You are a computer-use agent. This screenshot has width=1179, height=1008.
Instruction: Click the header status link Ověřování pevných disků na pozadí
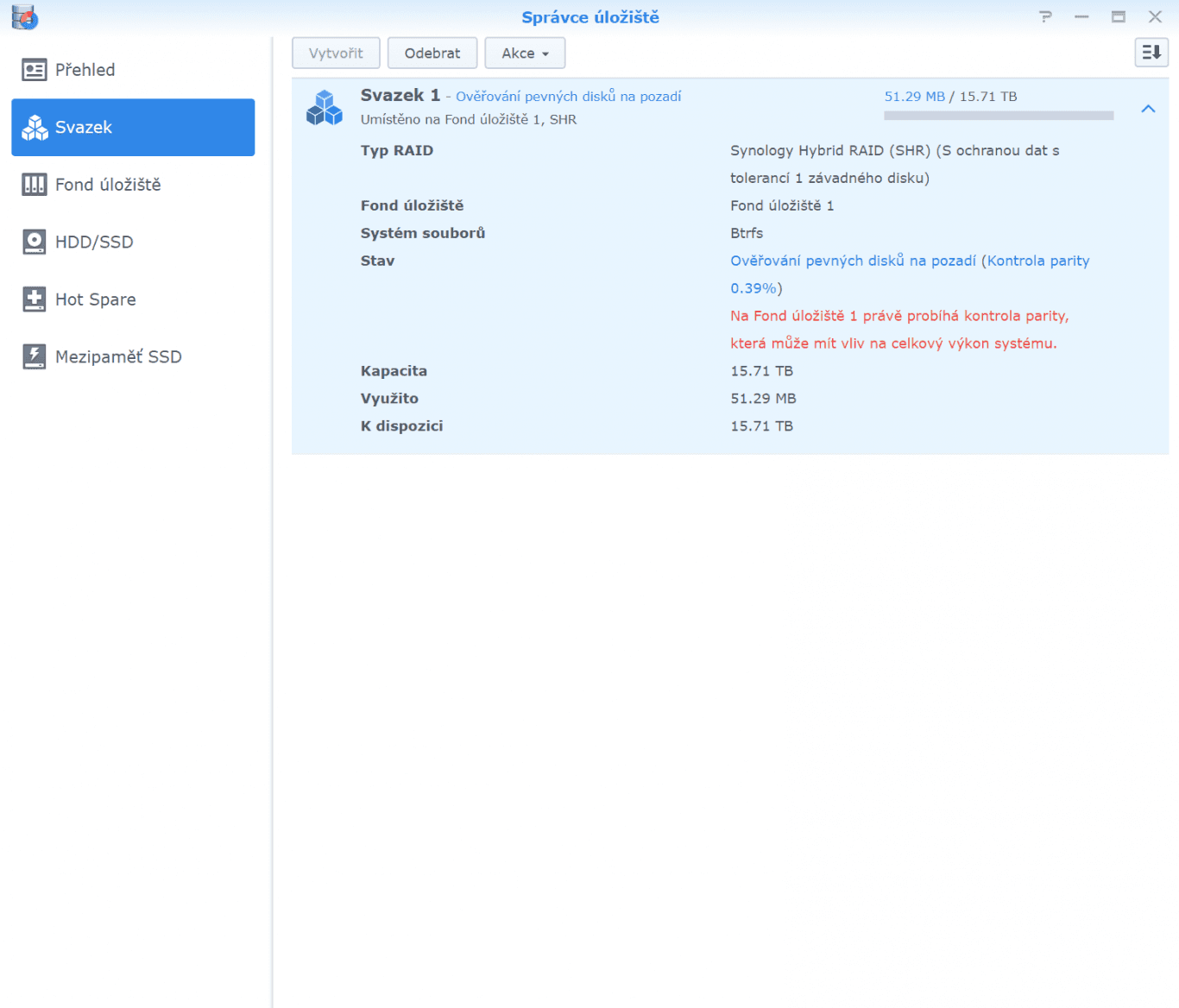pos(568,97)
